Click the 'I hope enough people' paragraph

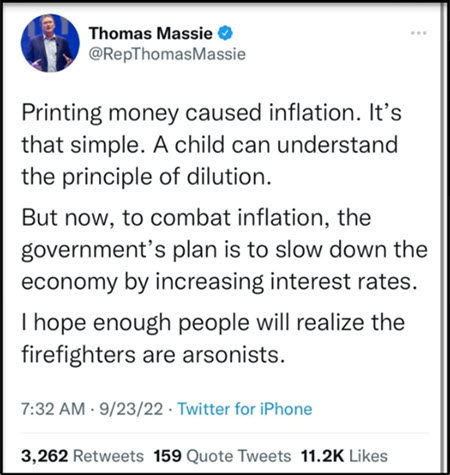click(x=213, y=338)
